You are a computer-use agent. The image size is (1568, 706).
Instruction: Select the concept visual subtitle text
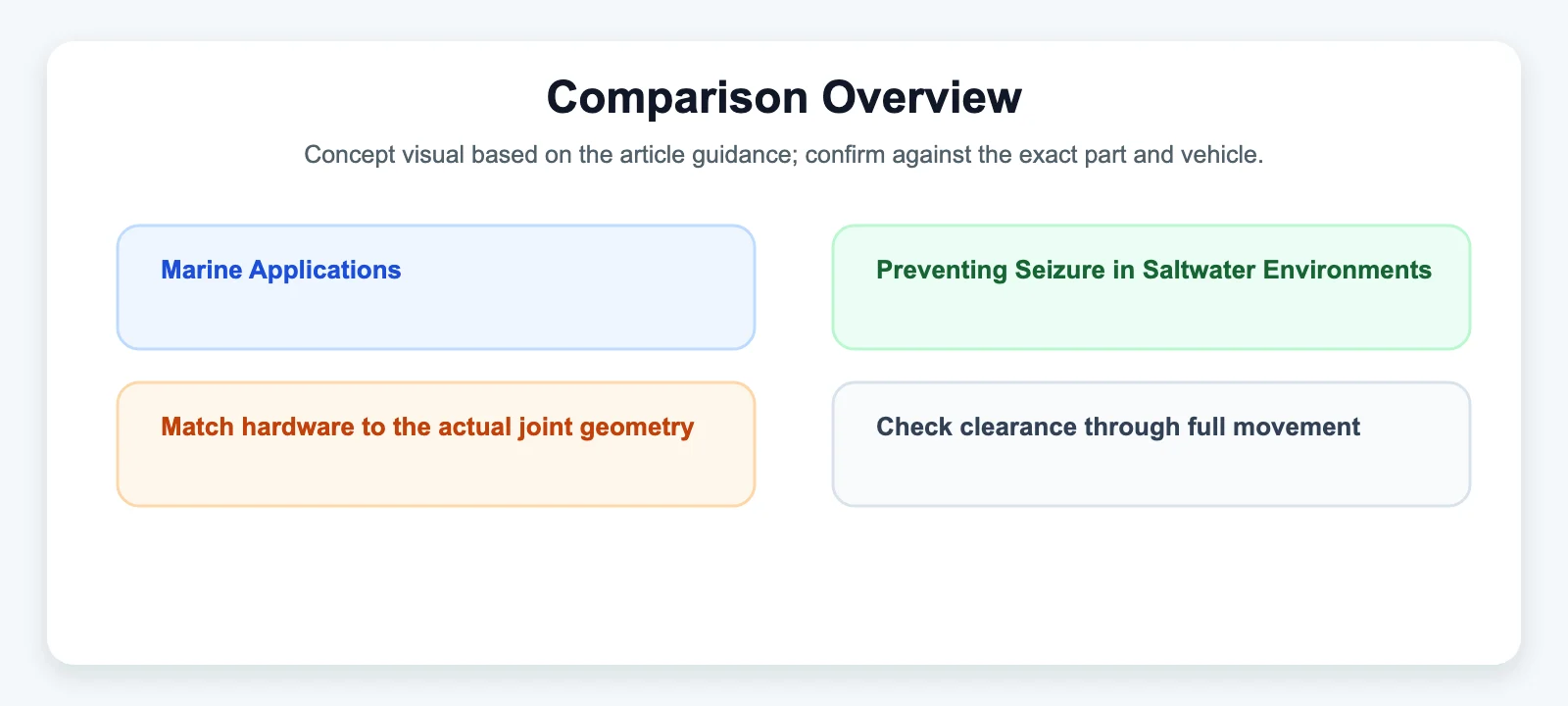point(784,155)
